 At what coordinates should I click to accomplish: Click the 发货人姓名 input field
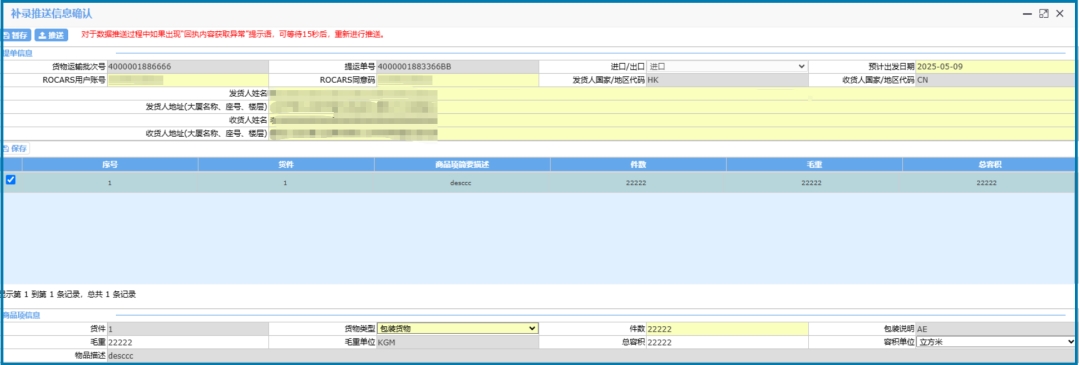click(x=672, y=93)
